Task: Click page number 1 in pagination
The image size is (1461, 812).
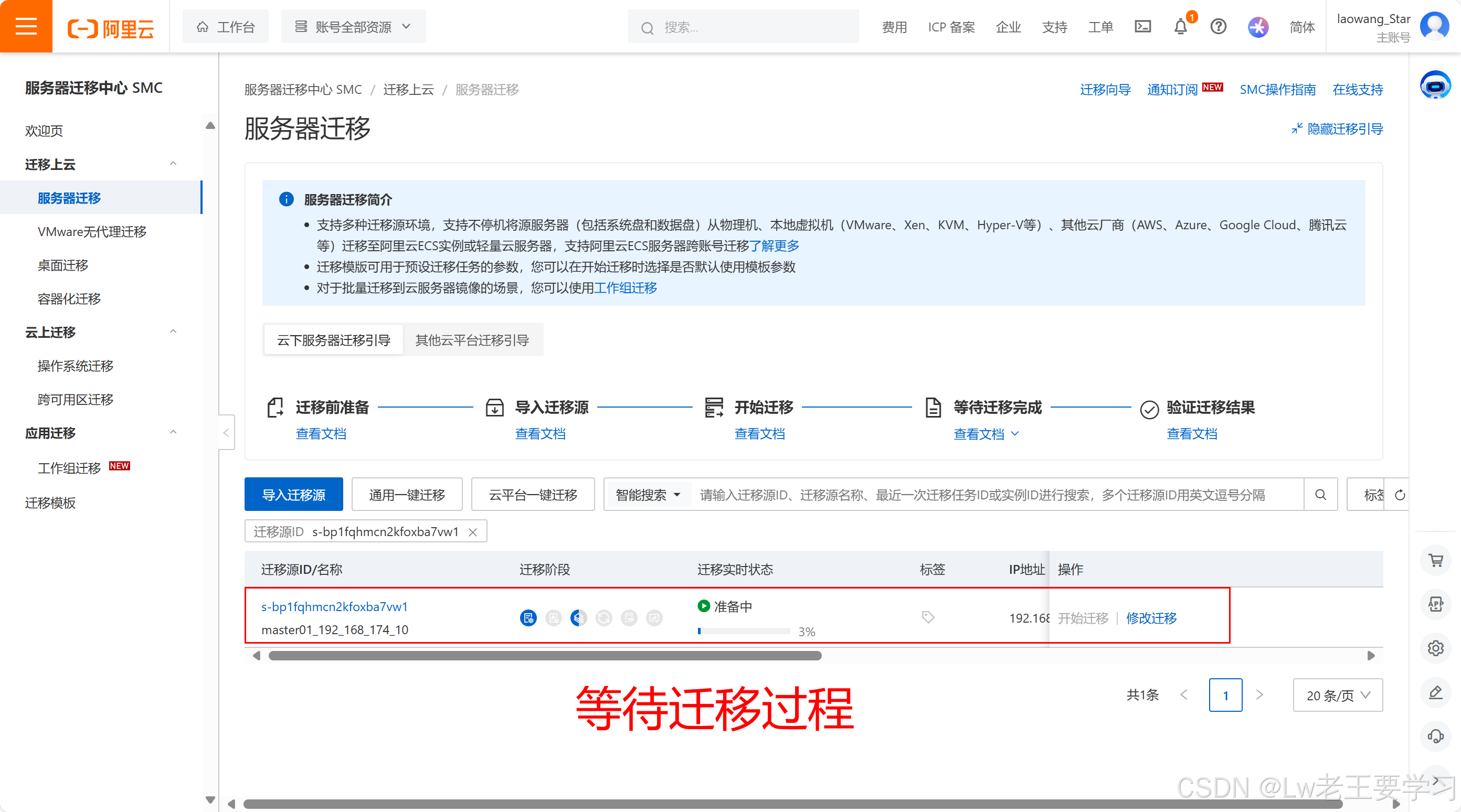Action: tap(1225, 695)
